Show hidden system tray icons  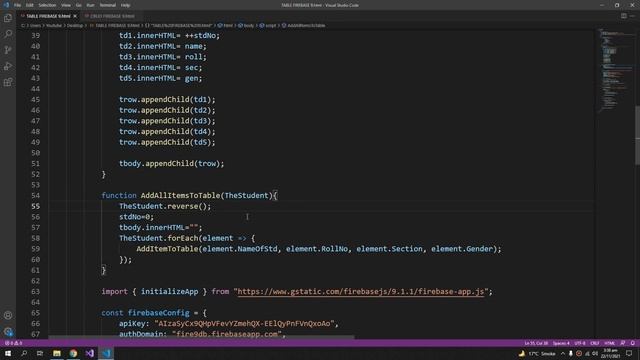coord(563,353)
